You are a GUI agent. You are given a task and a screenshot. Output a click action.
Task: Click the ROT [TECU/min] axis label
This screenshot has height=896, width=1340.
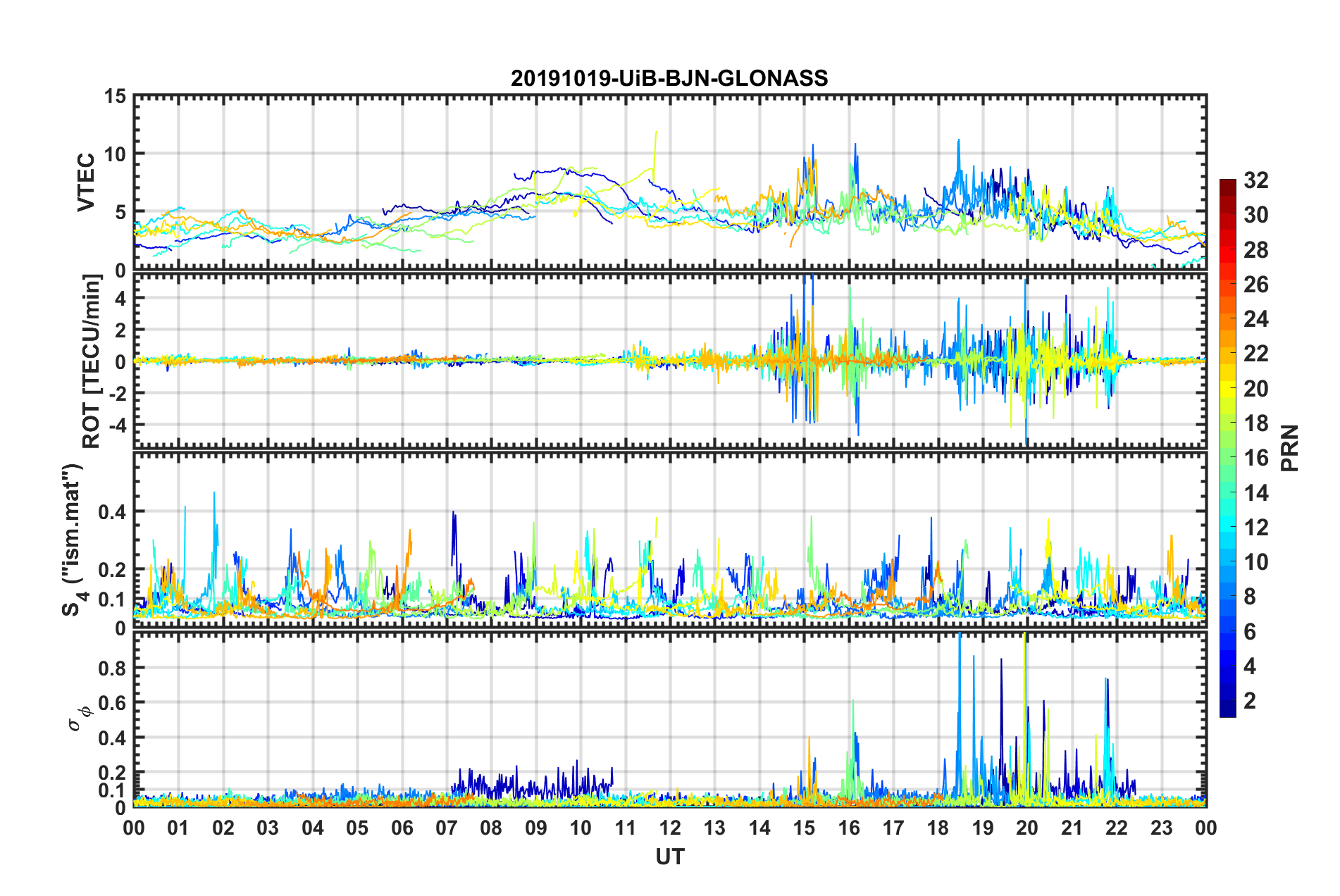coord(92,361)
